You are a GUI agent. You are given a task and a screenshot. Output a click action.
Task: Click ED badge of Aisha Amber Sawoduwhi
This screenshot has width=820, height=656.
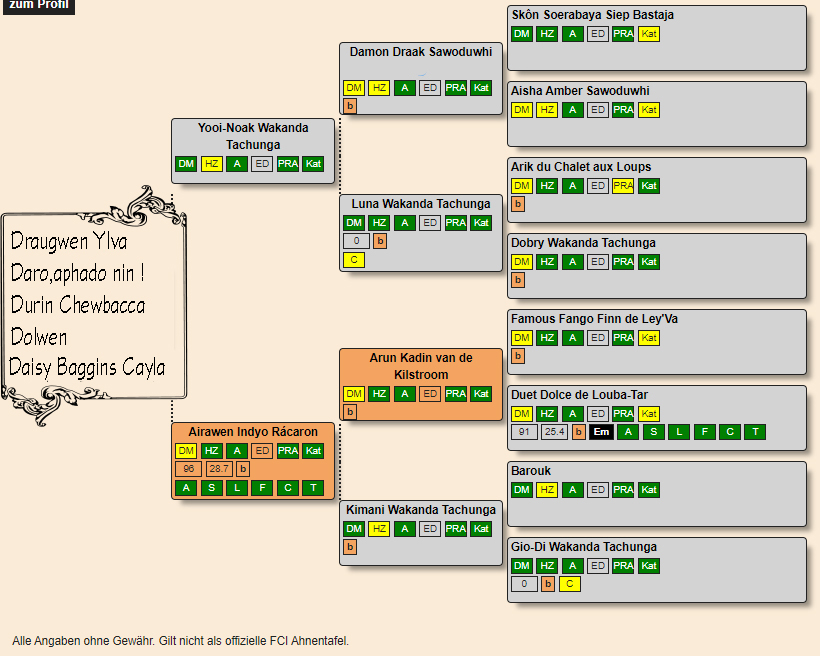click(x=597, y=110)
